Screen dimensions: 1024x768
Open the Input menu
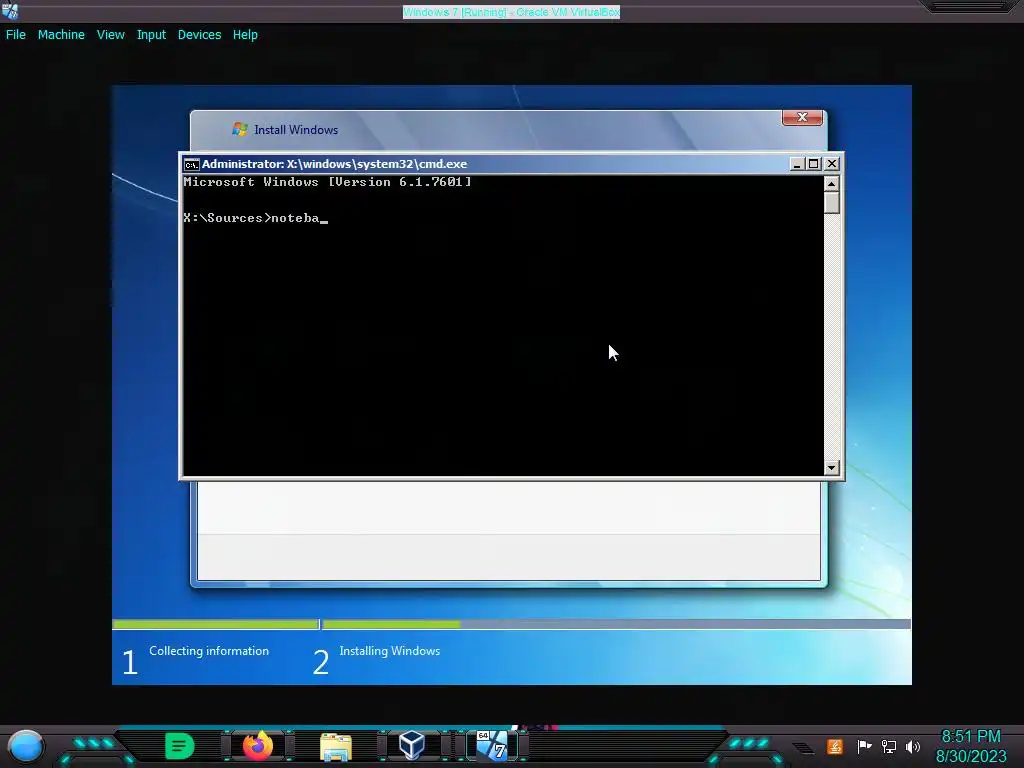[x=151, y=35]
